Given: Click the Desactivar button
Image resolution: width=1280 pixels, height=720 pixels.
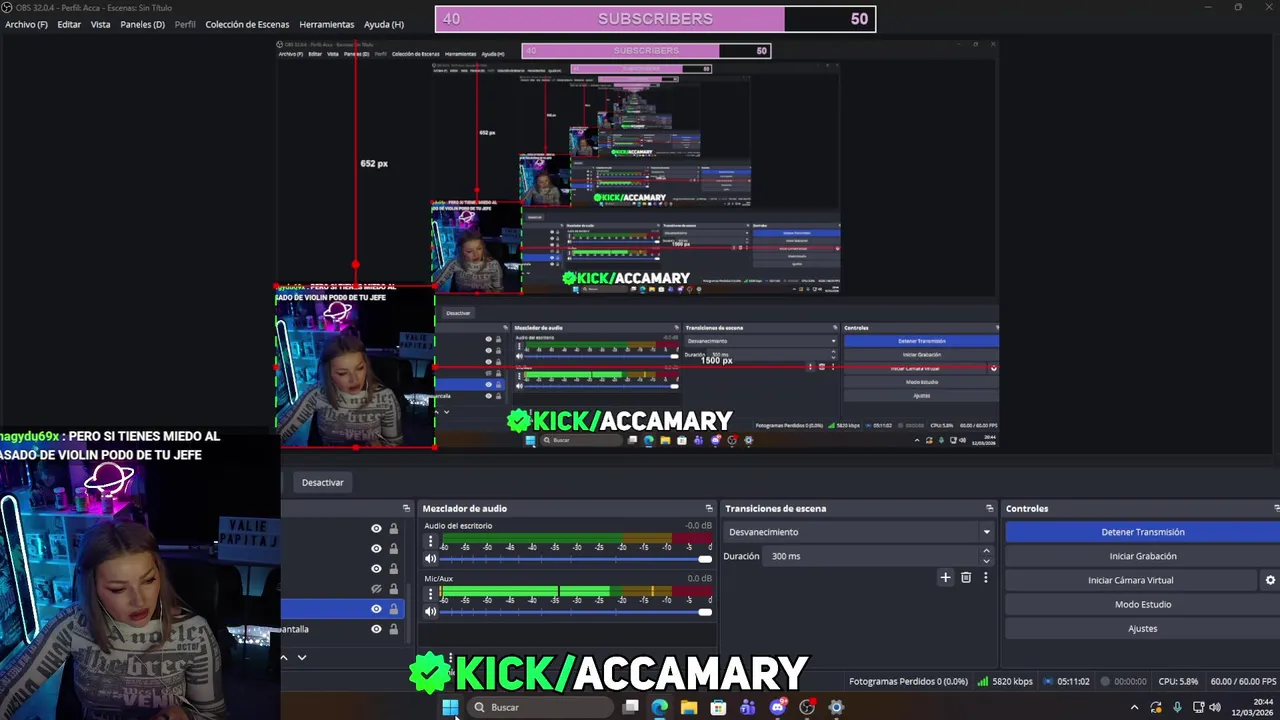Looking at the screenshot, I should click(x=323, y=482).
